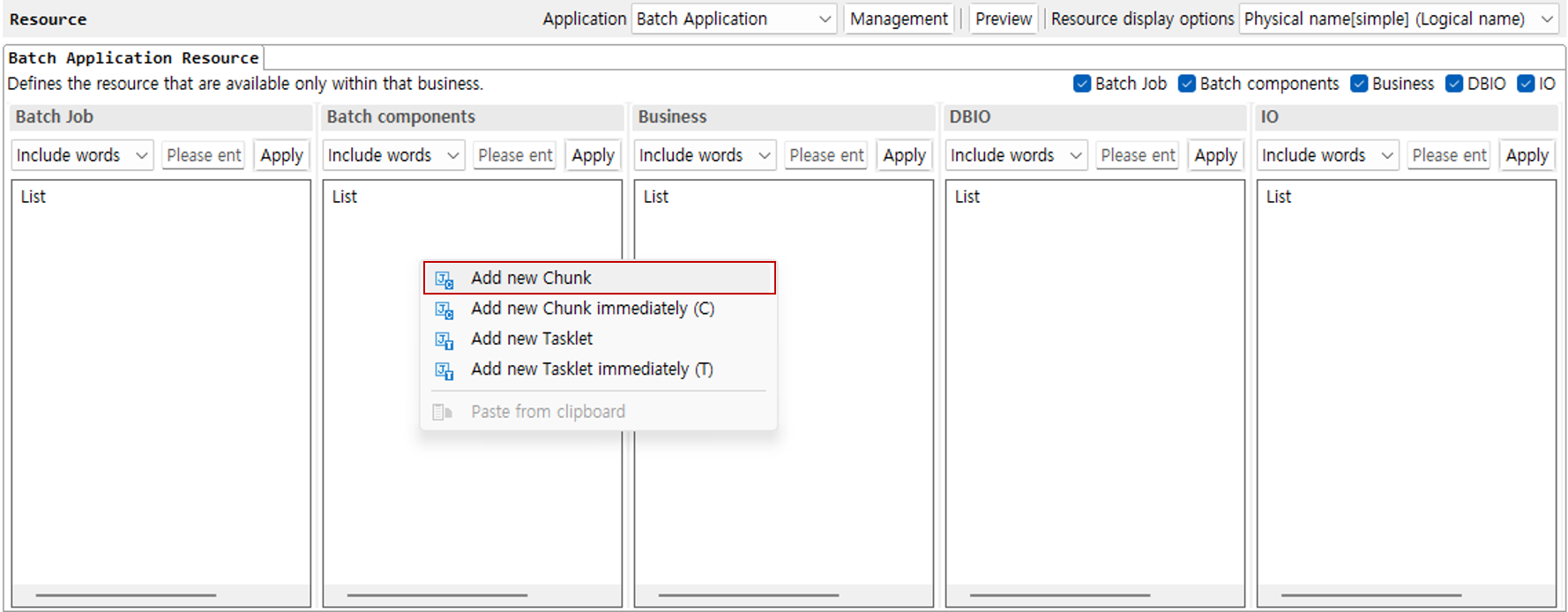The width and height of the screenshot is (1568, 612).
Task: Choose Add new Chunk immediately (C)
Action: click(x=592, y=309)
